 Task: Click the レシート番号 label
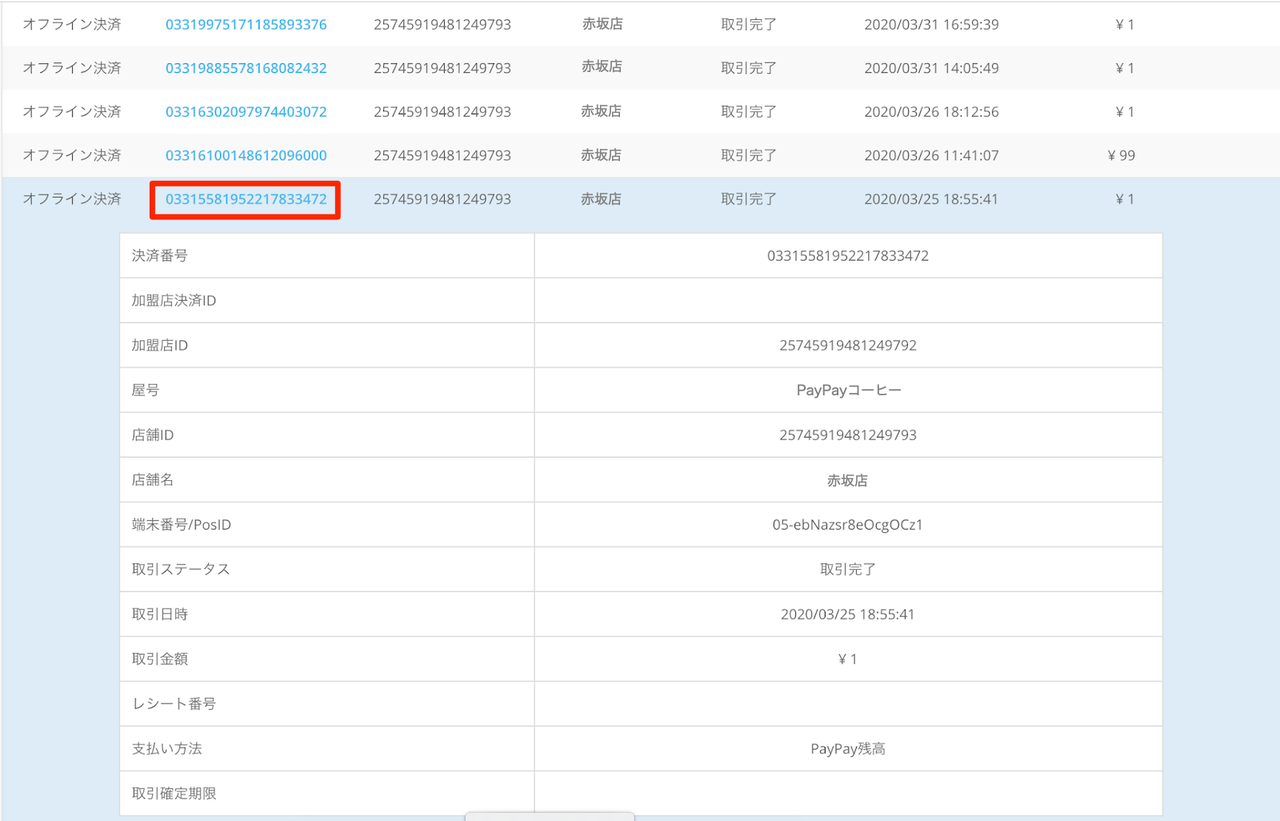(174, 704)
